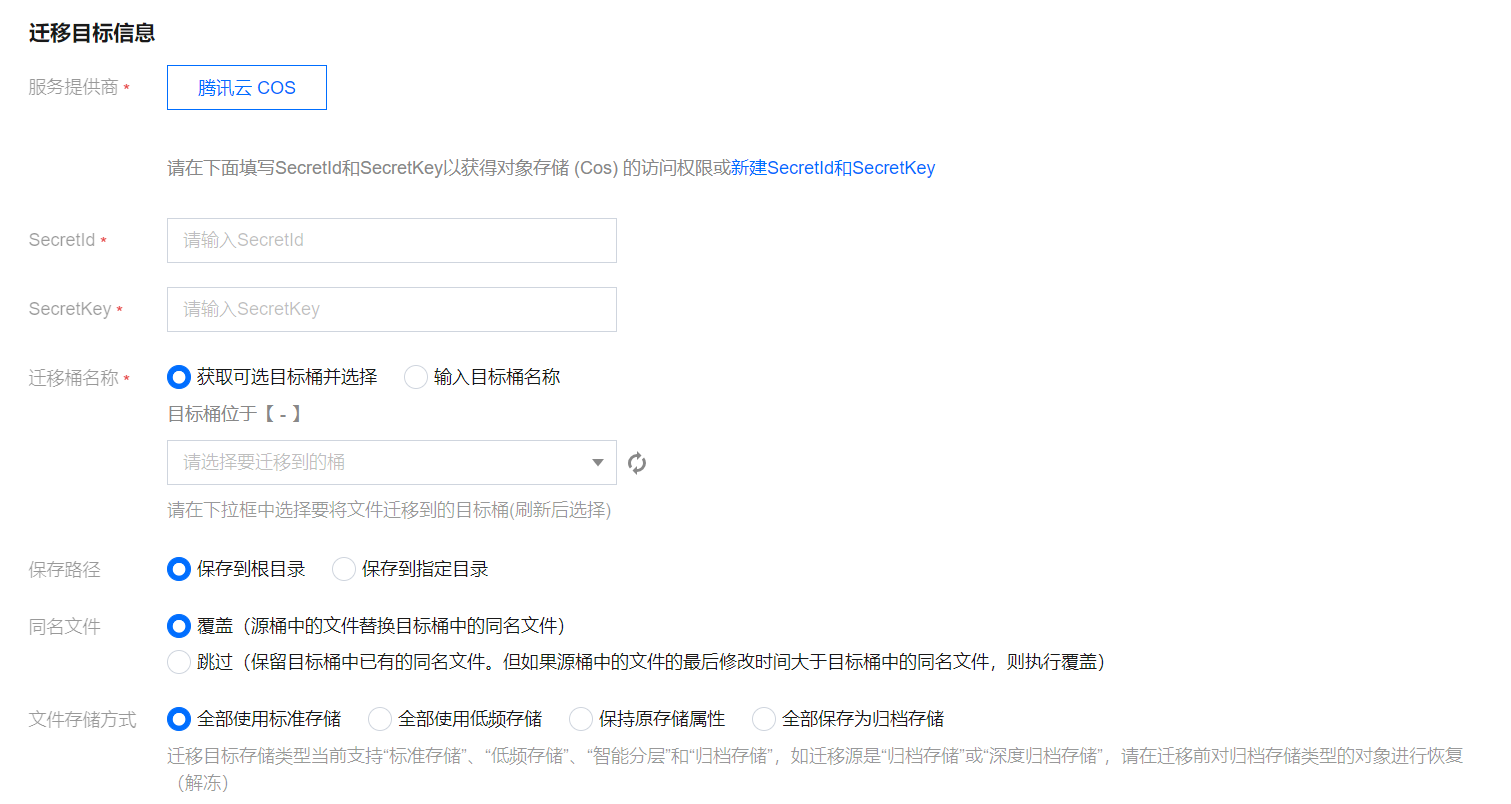This screenshot has height=804, width=1511.
Task: Open the 请选择要迁移到的桶 dropdown arrow
Action: tap(598, 463)
